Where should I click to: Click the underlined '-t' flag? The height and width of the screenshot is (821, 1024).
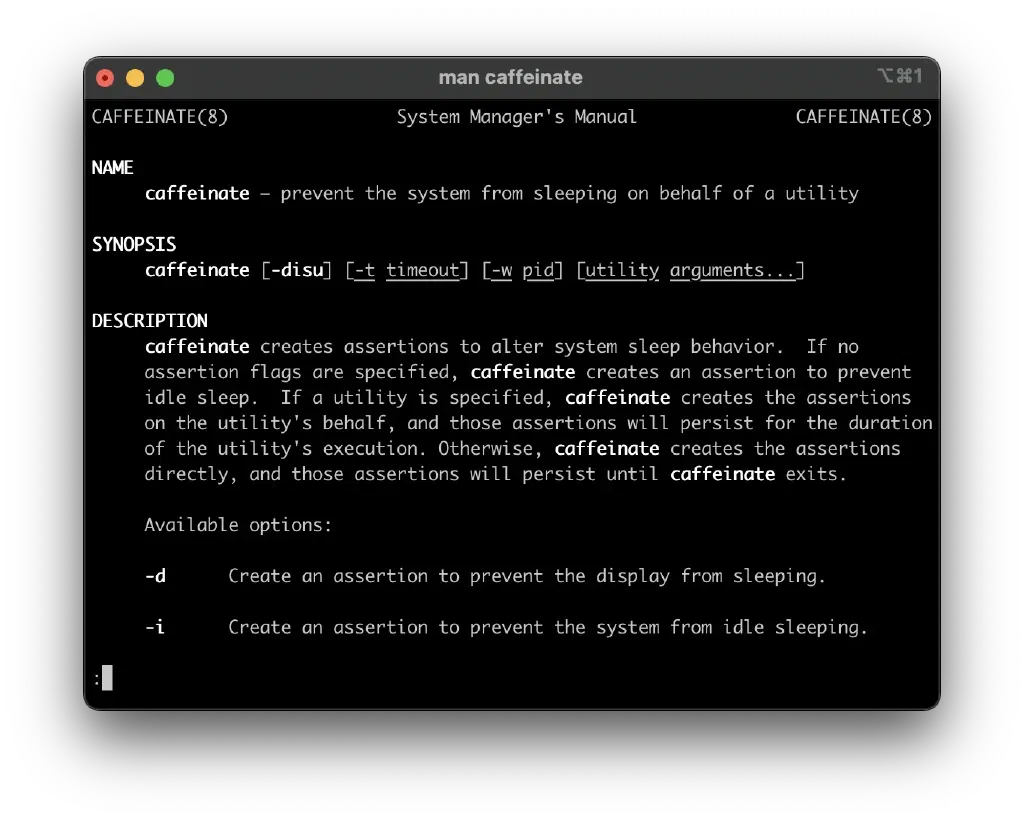click(365, 270)
